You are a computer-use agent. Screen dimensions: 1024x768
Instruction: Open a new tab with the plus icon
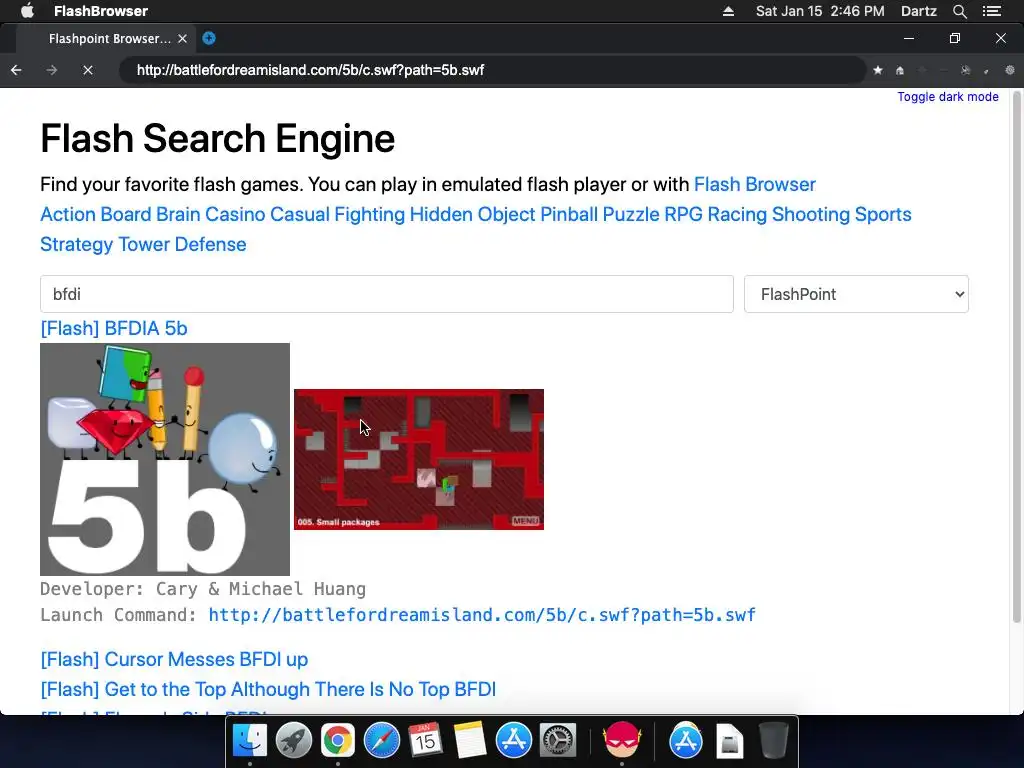coord(209,39)
